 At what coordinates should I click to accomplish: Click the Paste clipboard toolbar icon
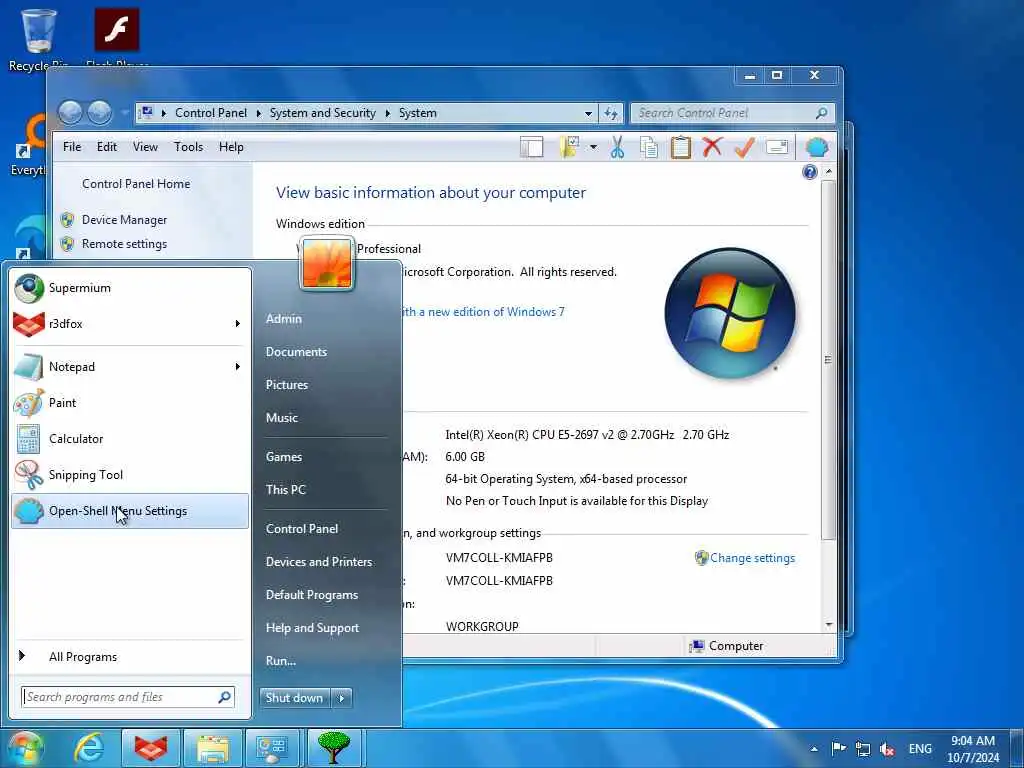pos(680,148)
